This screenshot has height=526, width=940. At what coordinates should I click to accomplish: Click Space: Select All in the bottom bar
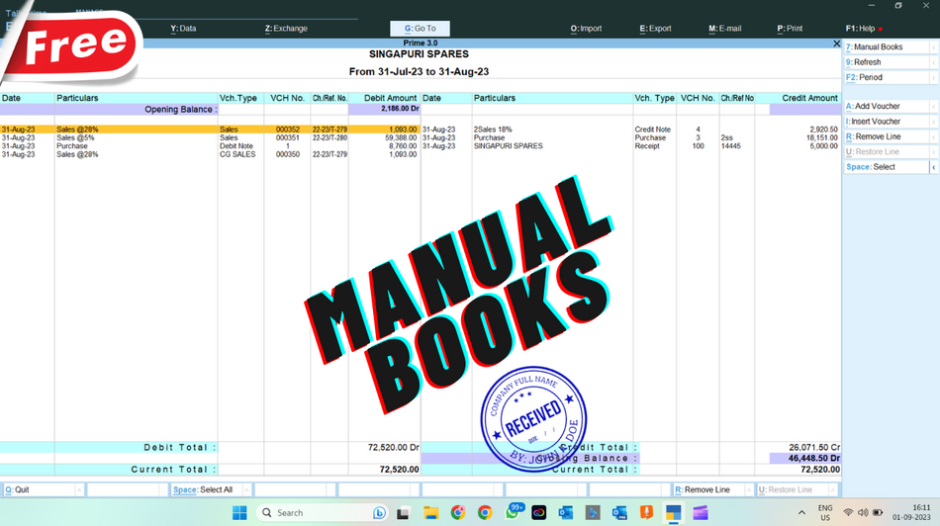click(x=208, y=490)
